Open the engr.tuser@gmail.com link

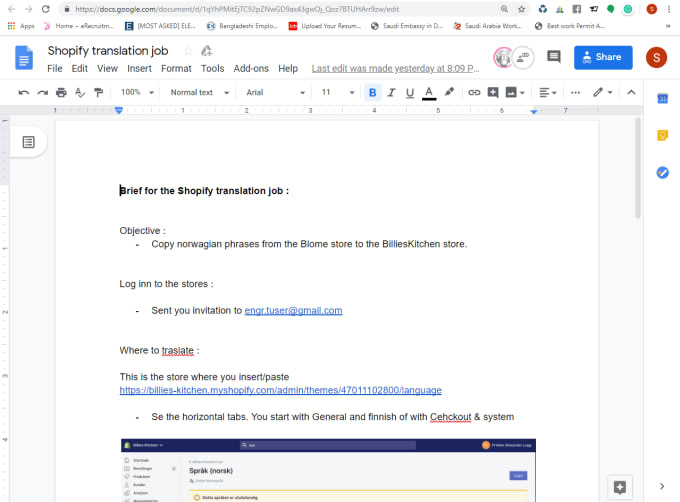click(x=293, y=310)
